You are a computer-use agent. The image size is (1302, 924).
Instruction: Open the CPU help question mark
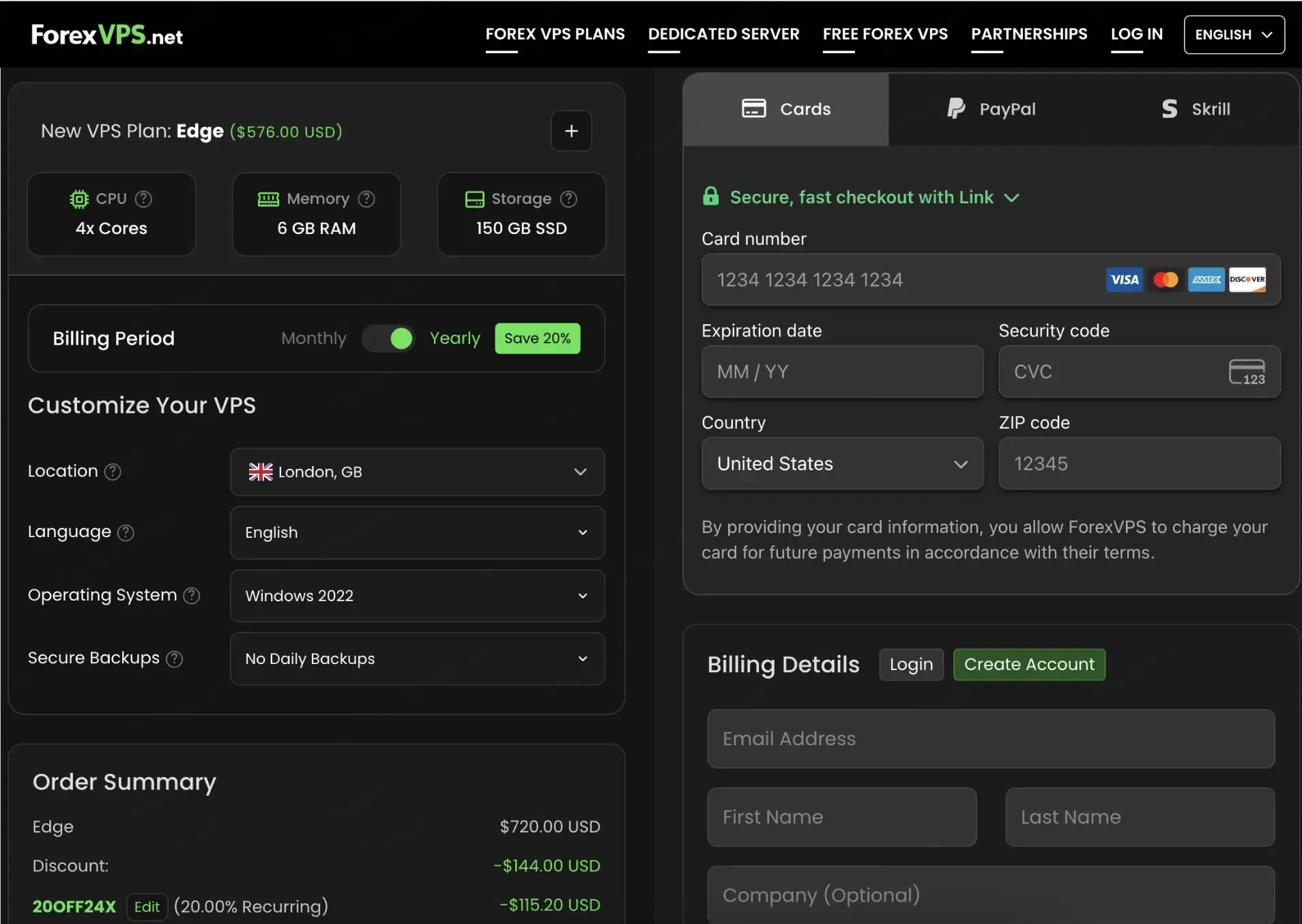pyautogui.click(x=143, y=199)
